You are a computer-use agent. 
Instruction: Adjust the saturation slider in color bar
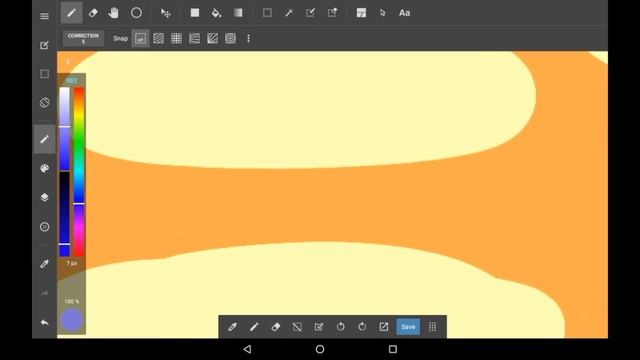[64, 129]
